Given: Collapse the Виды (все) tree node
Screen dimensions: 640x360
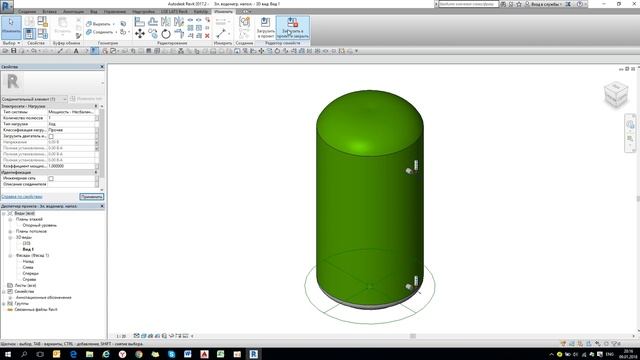Looking at the screenshot, I should tap(4, 213).
